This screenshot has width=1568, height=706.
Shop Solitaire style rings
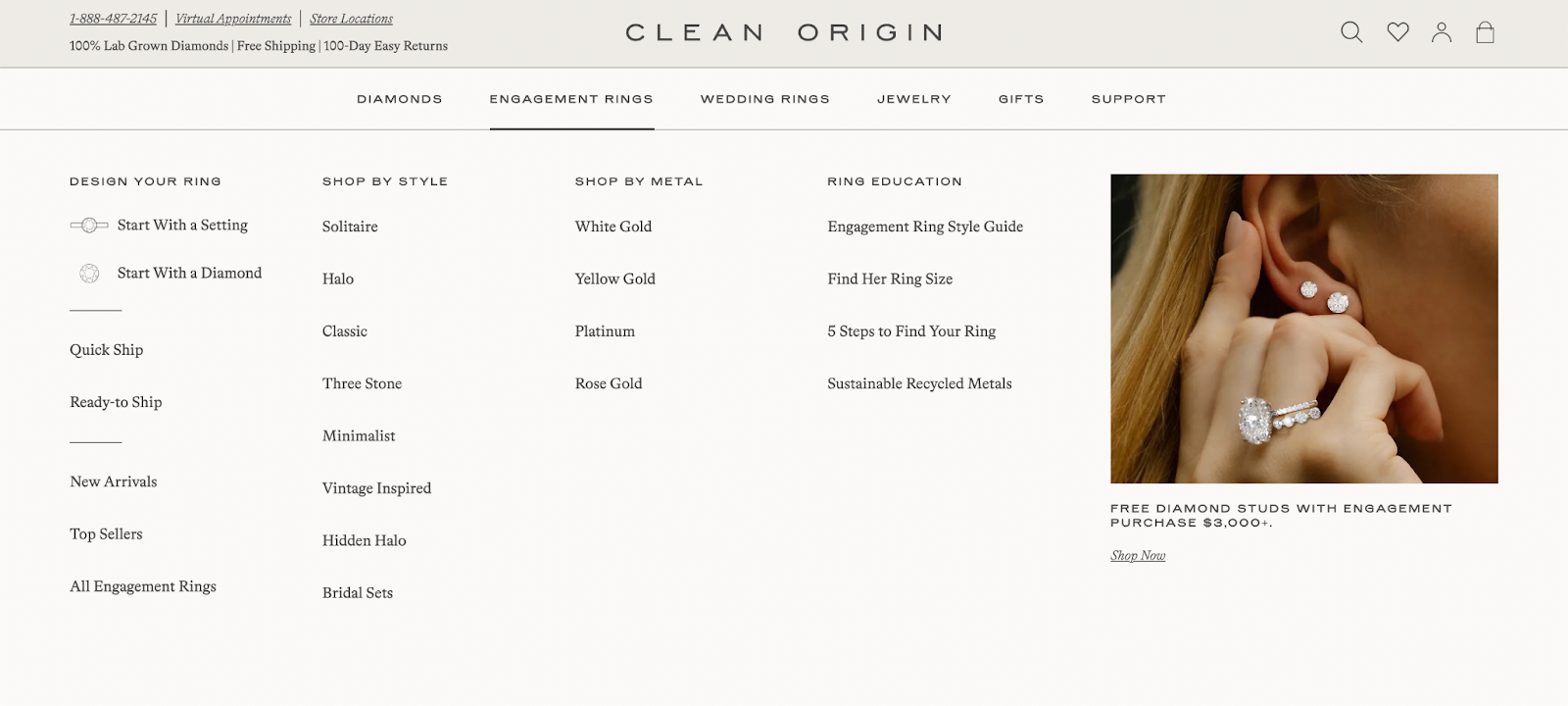click(x=350, y=227)
